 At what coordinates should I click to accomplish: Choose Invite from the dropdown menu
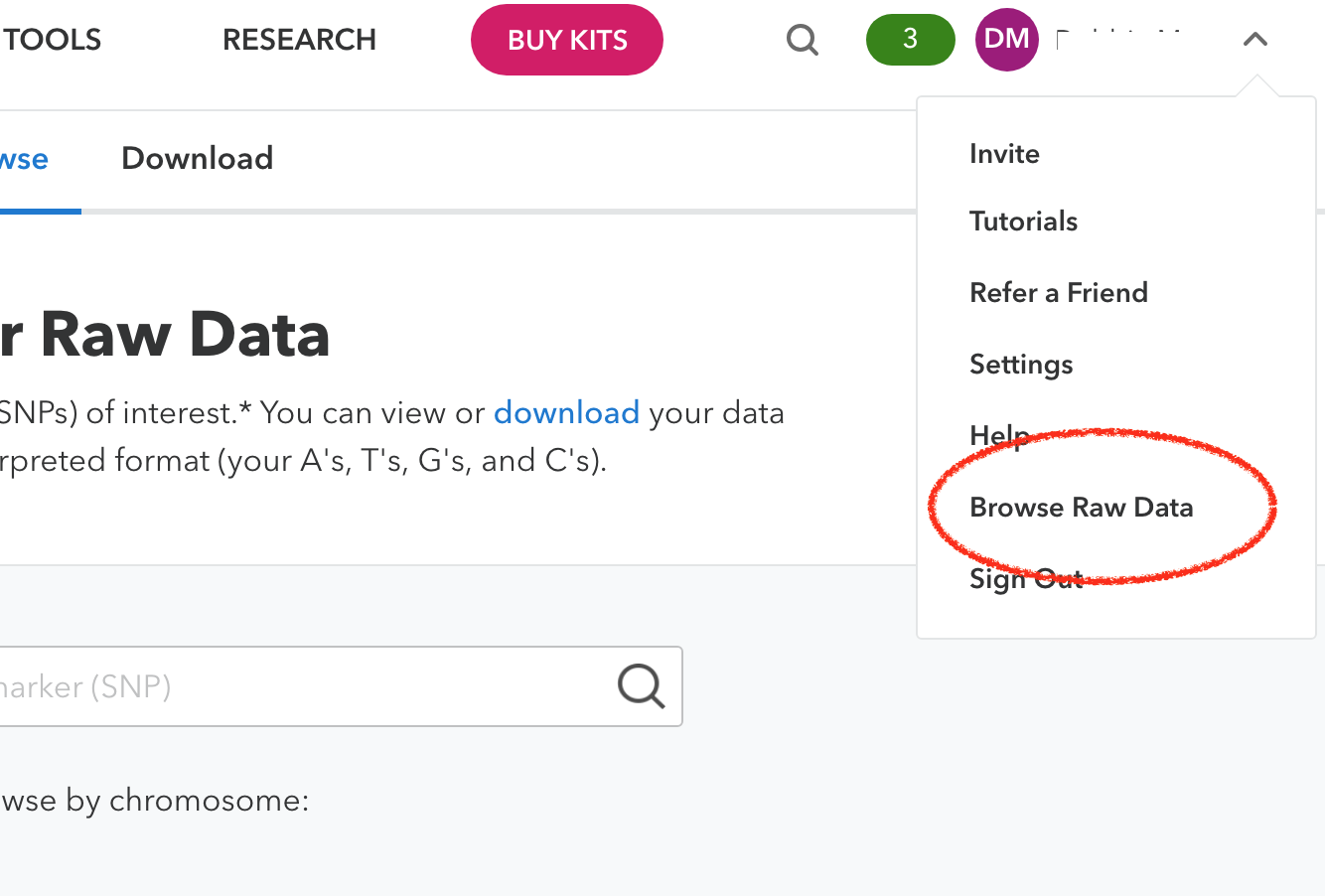[1004, 153]
